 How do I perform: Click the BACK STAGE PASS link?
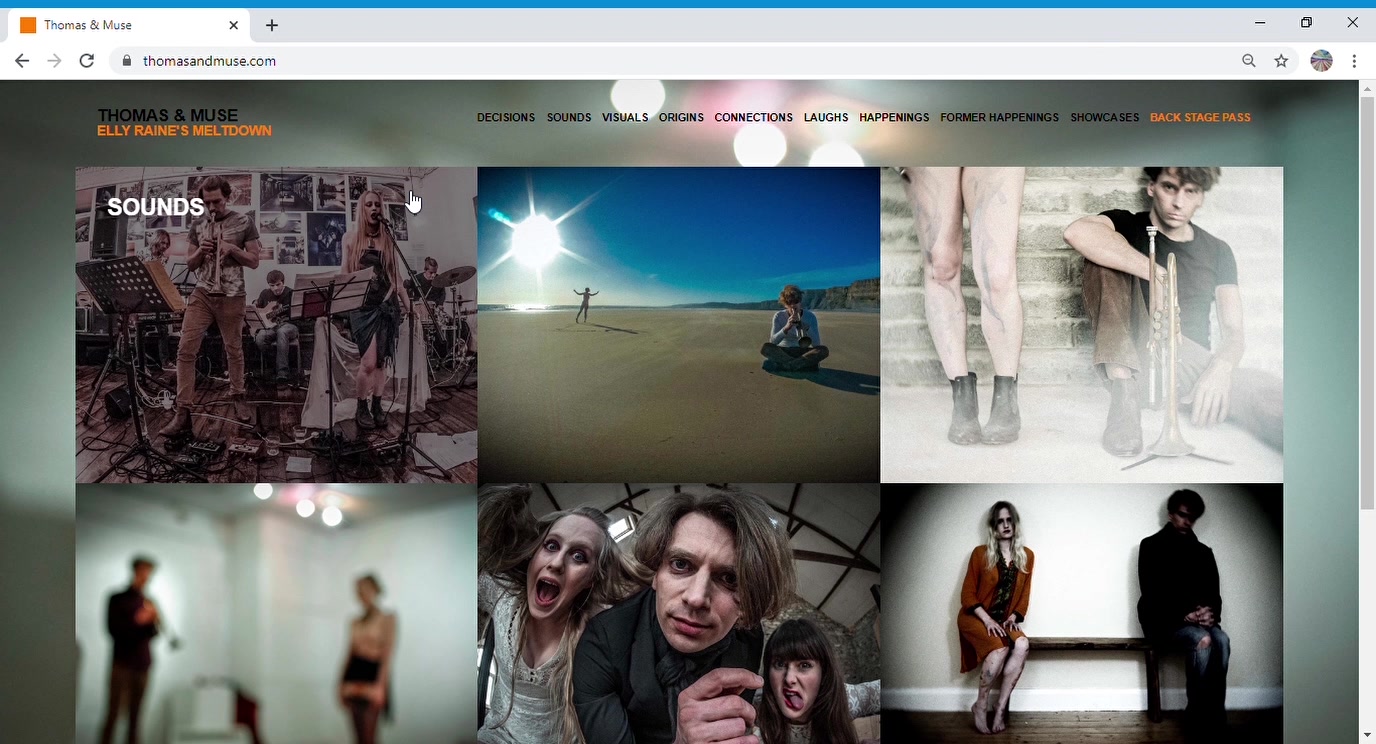1200,118
